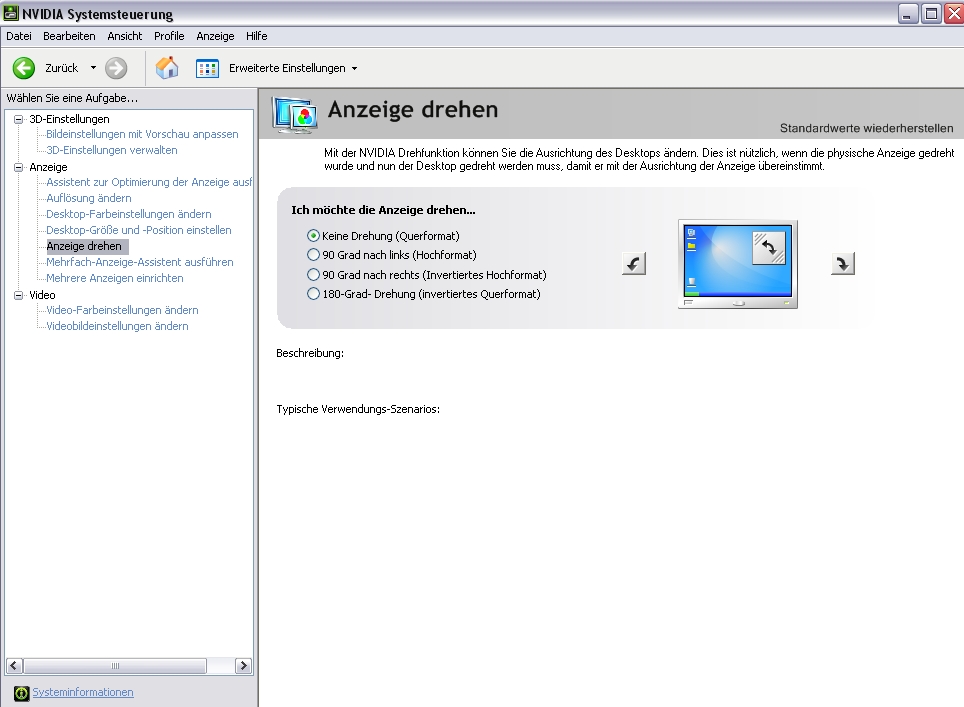The height and width of the screenshot is (707, 964).
Task: Open the Datei menu
Action: [x=19, y=36]
